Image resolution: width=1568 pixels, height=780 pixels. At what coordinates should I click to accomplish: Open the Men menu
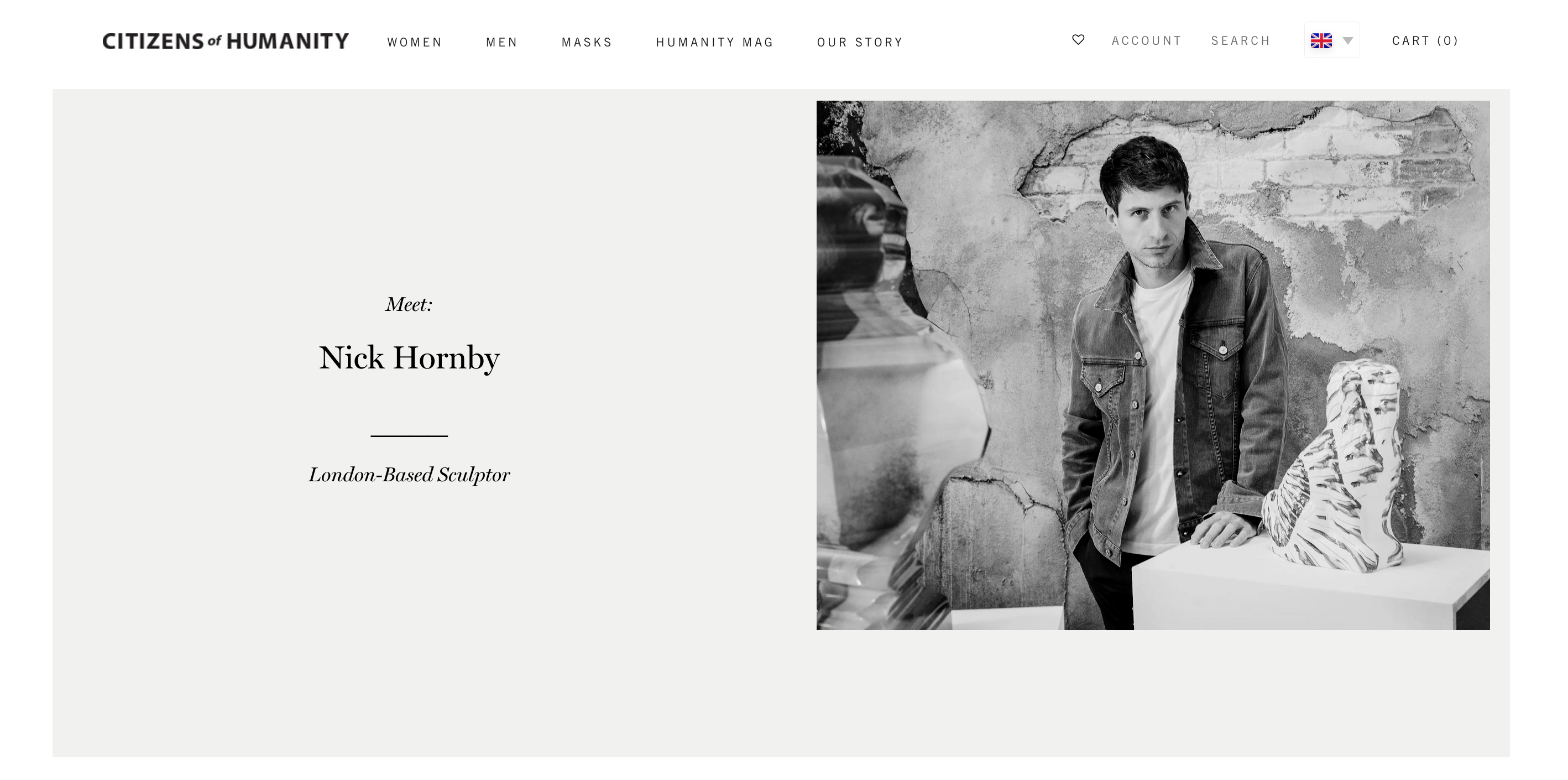coord(501,43)
